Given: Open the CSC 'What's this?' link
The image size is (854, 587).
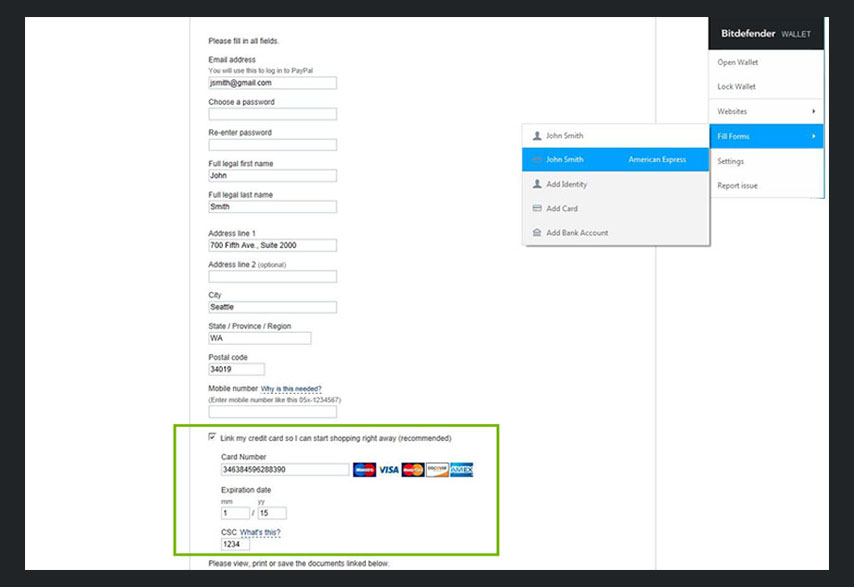Looking at the screenshot, I should pyautogui.click(x=260, y=533).
